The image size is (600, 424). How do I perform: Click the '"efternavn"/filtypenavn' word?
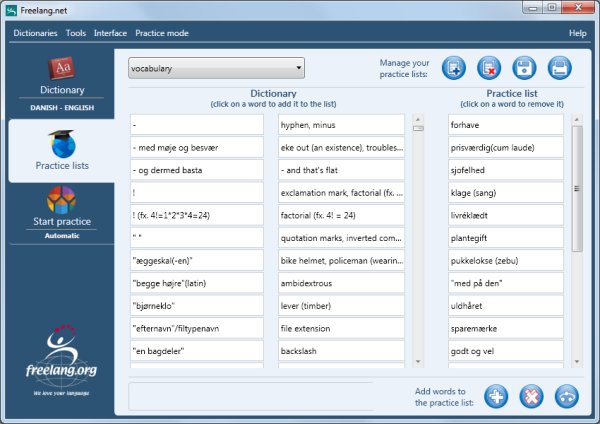[x=197, y=328]
